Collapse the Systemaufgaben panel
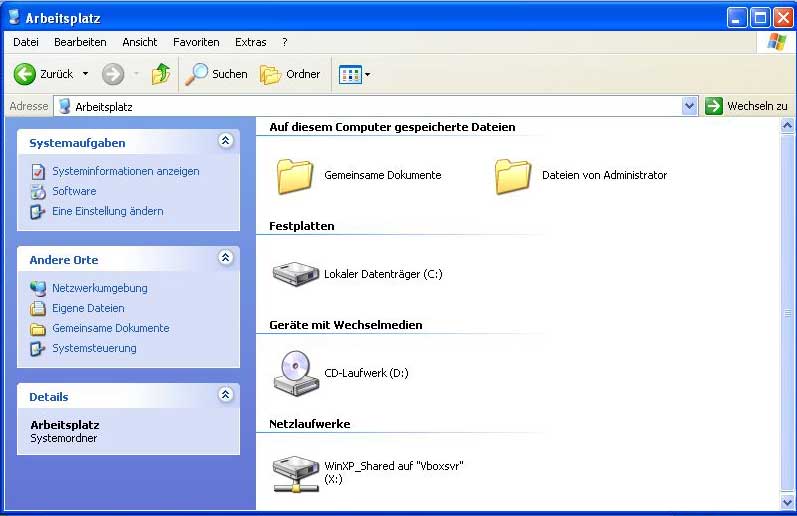 pos(226,140)
